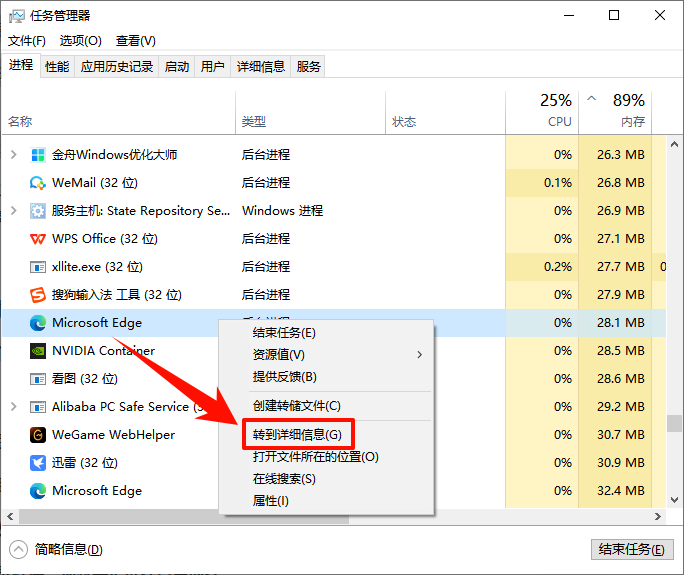Click the xllite.exe process icon
The height and width of the screenshot is (575, 684).
(38, 267)
